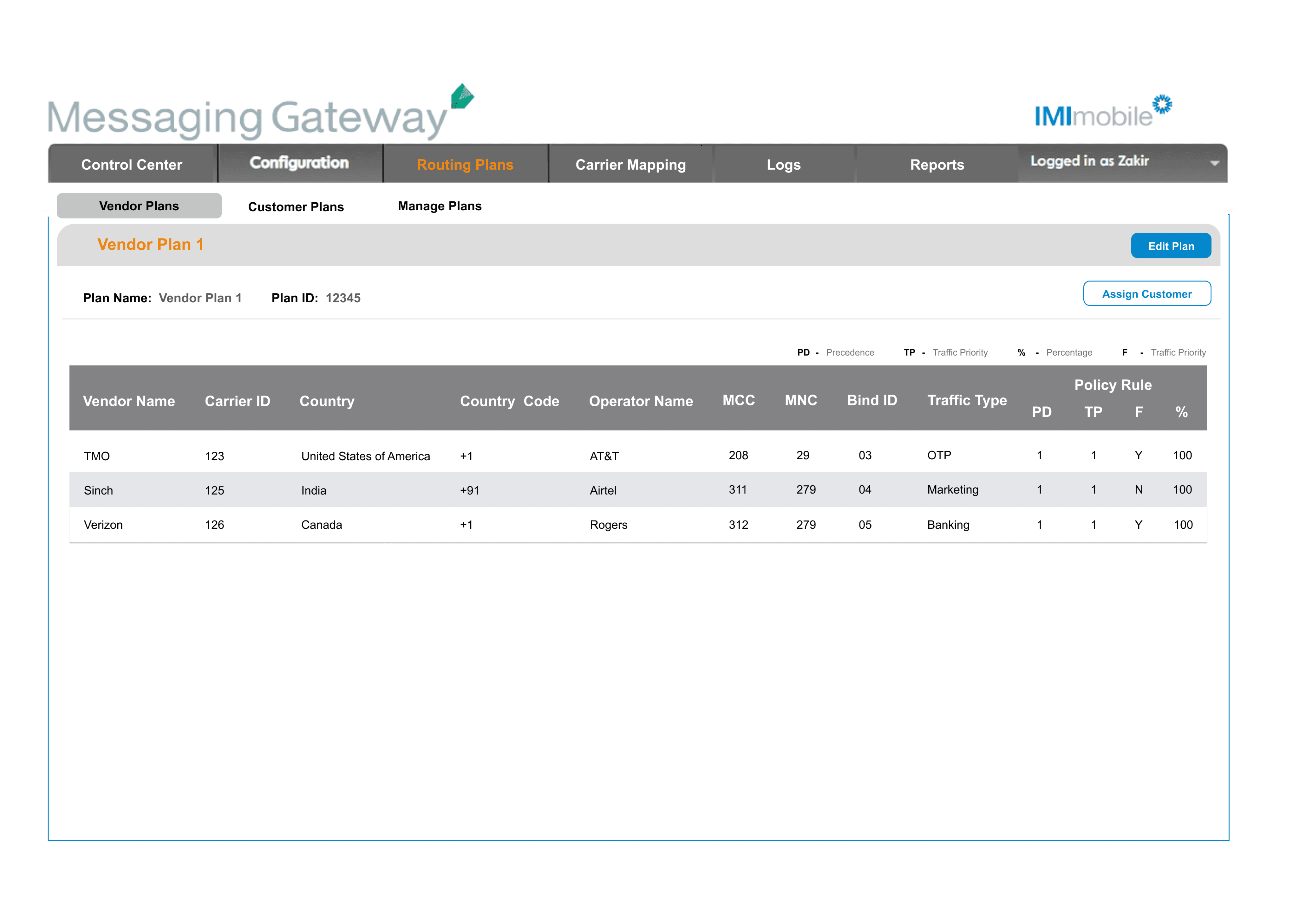Click the OTP traffic type cell

pos(939,455)
